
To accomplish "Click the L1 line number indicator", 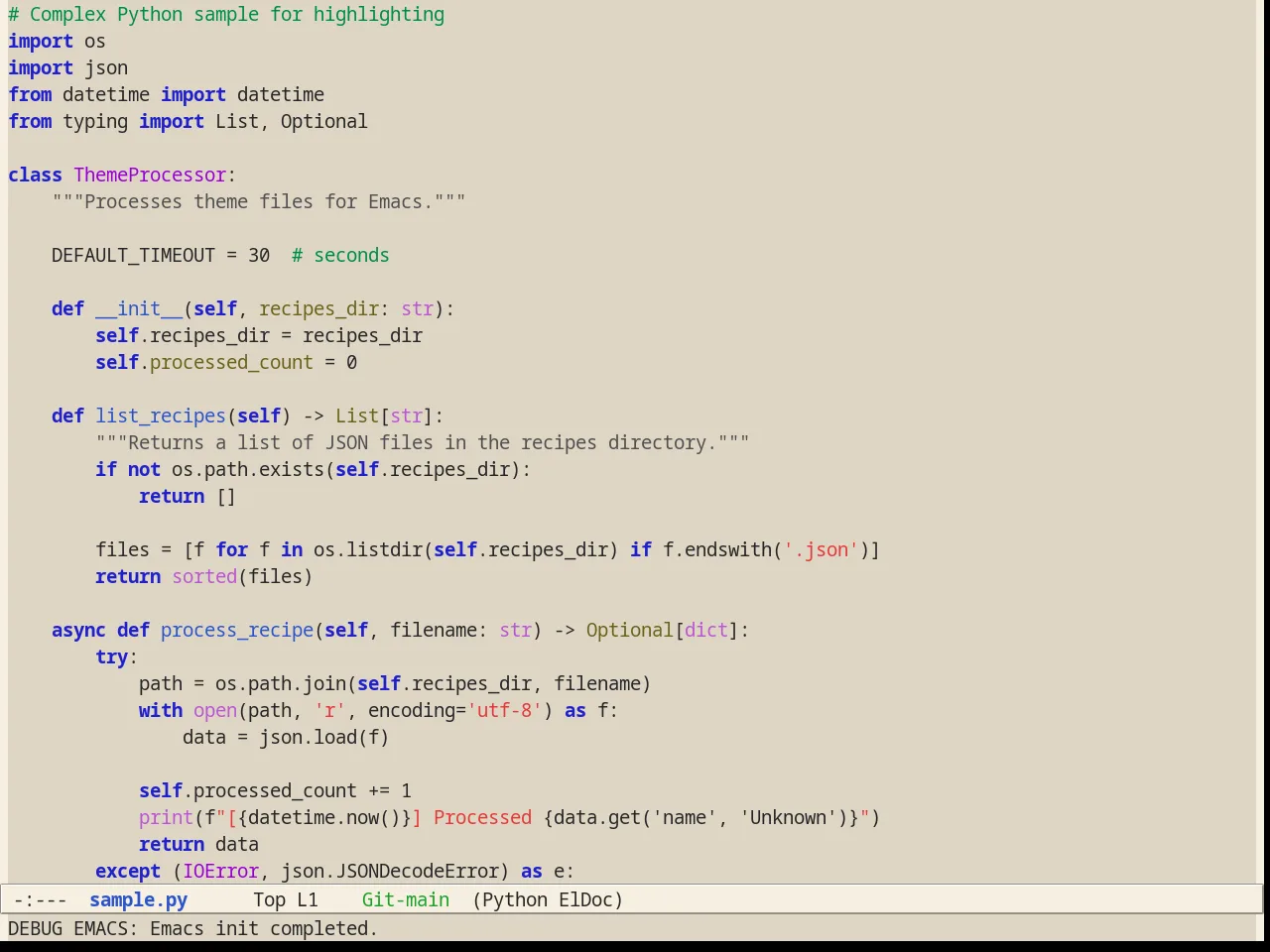I will 308,899.
